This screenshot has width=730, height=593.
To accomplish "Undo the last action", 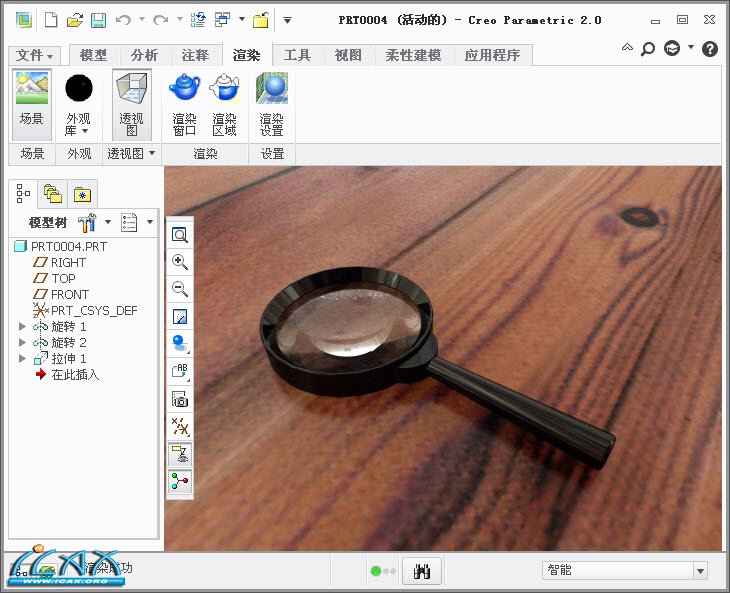I will tap(123, 20).
